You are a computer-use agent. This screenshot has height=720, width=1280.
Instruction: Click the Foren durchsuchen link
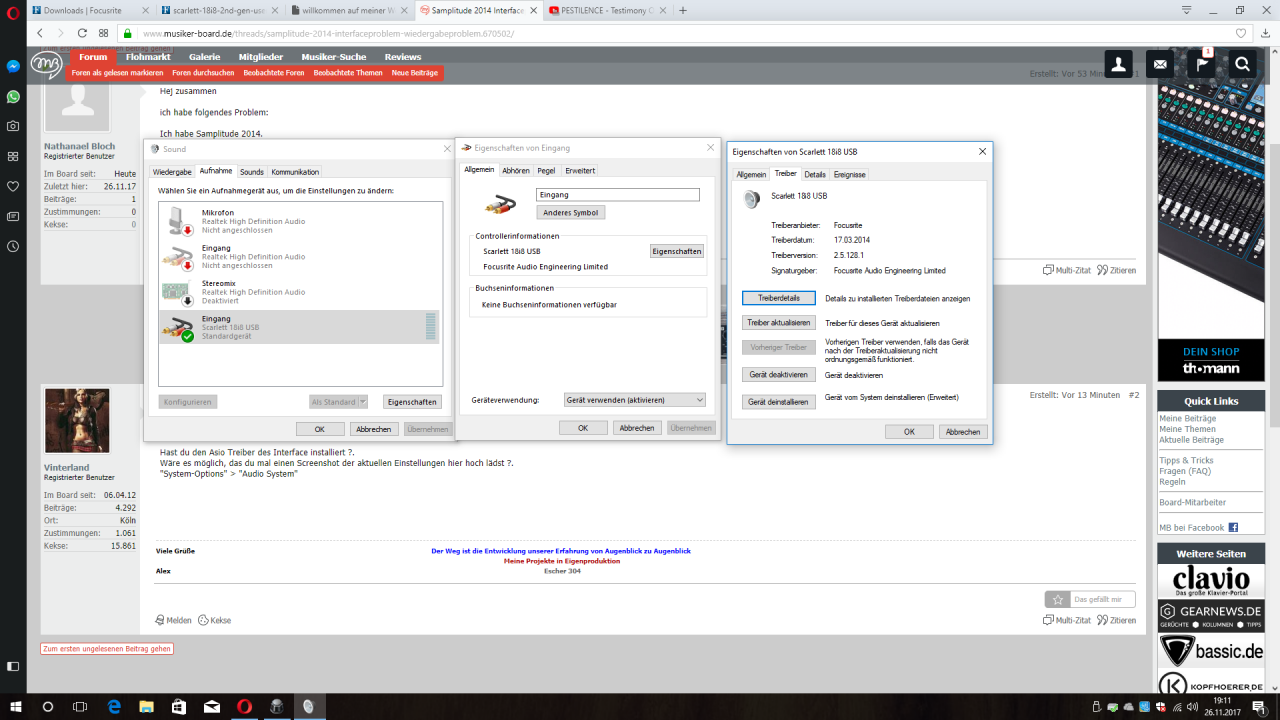(x=203, y=73)
